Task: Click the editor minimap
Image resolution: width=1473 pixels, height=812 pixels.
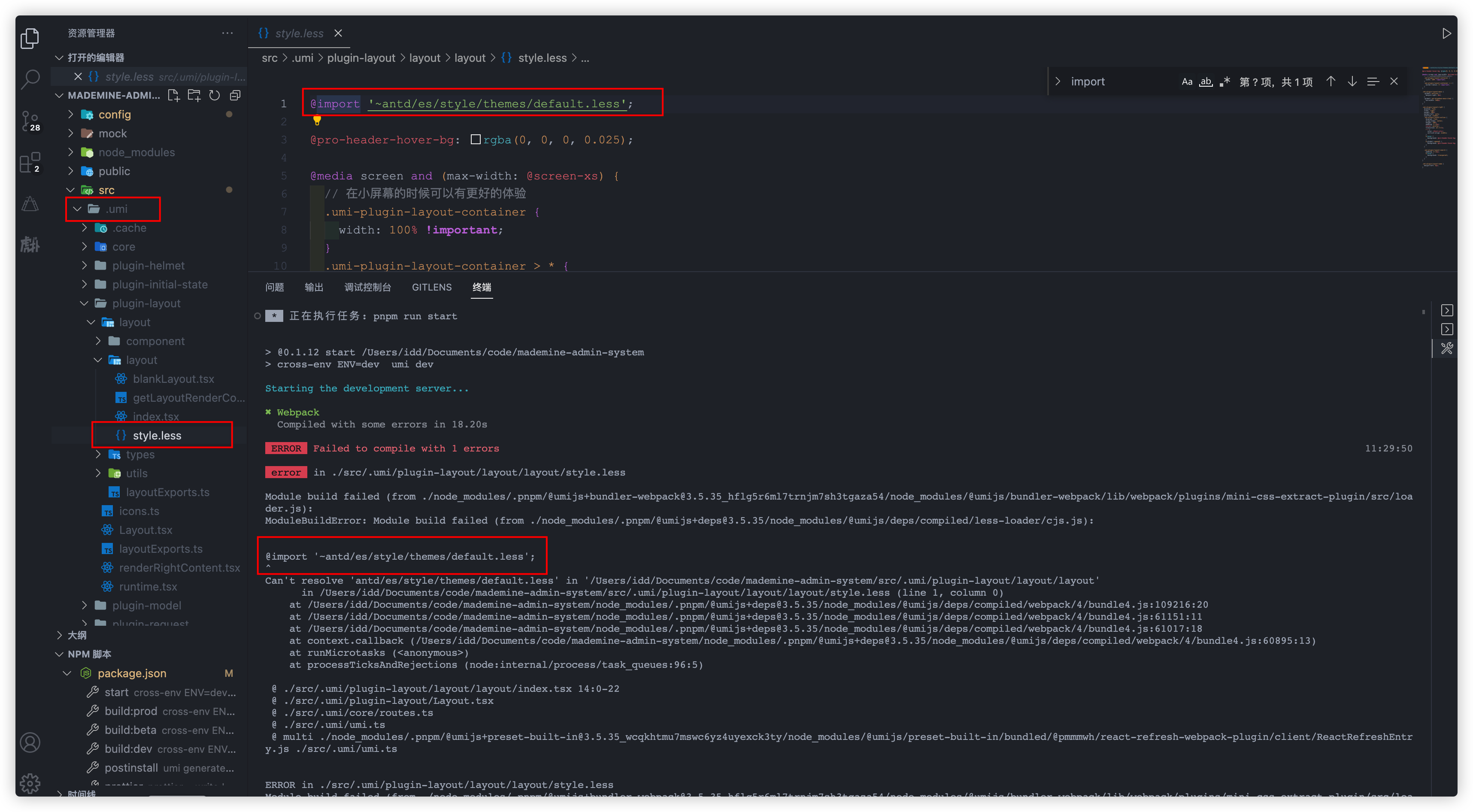Action: (x=1439, y=117)
